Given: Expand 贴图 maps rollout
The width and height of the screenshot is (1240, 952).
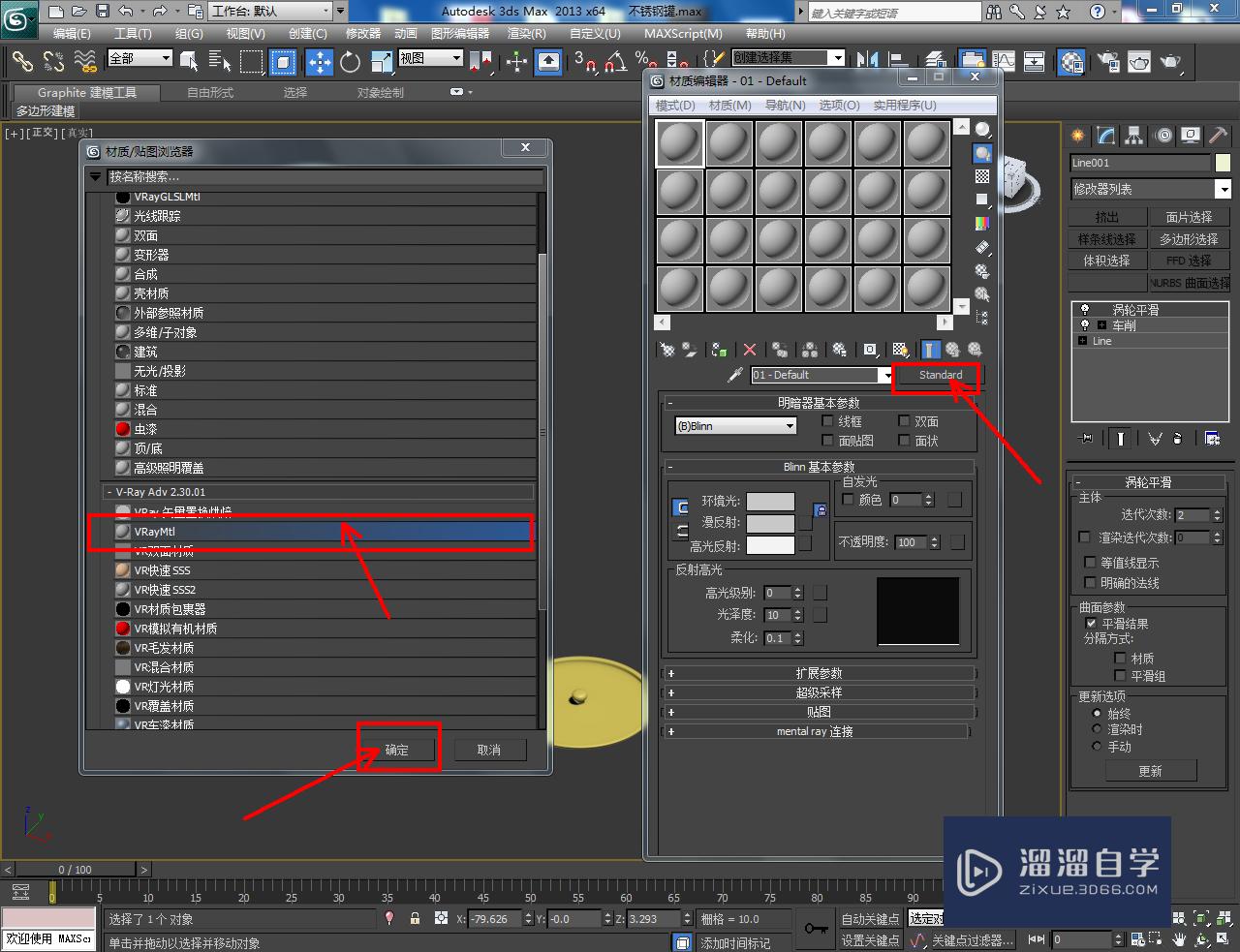Looking at the screenshot, I should coord(819,712).
